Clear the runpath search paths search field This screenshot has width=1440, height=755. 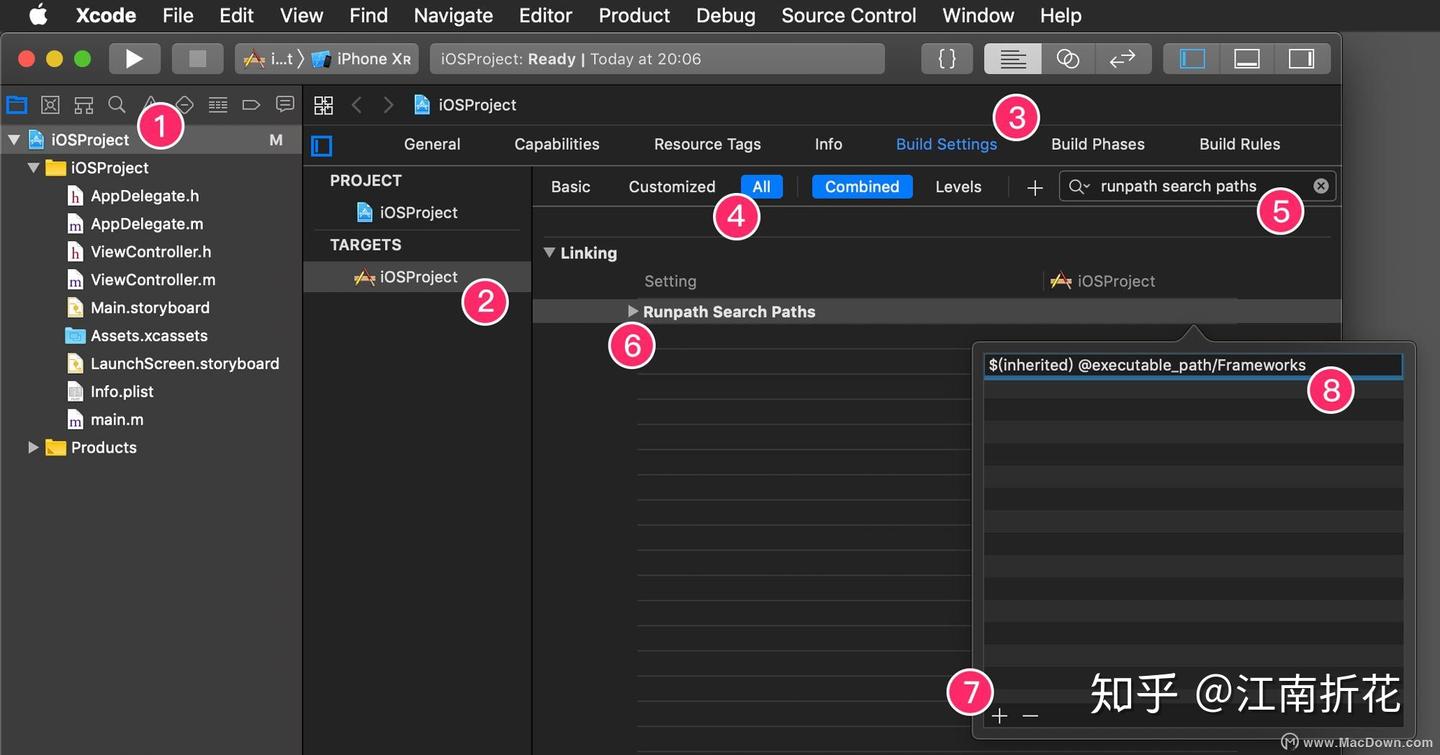click(1320, 186)
